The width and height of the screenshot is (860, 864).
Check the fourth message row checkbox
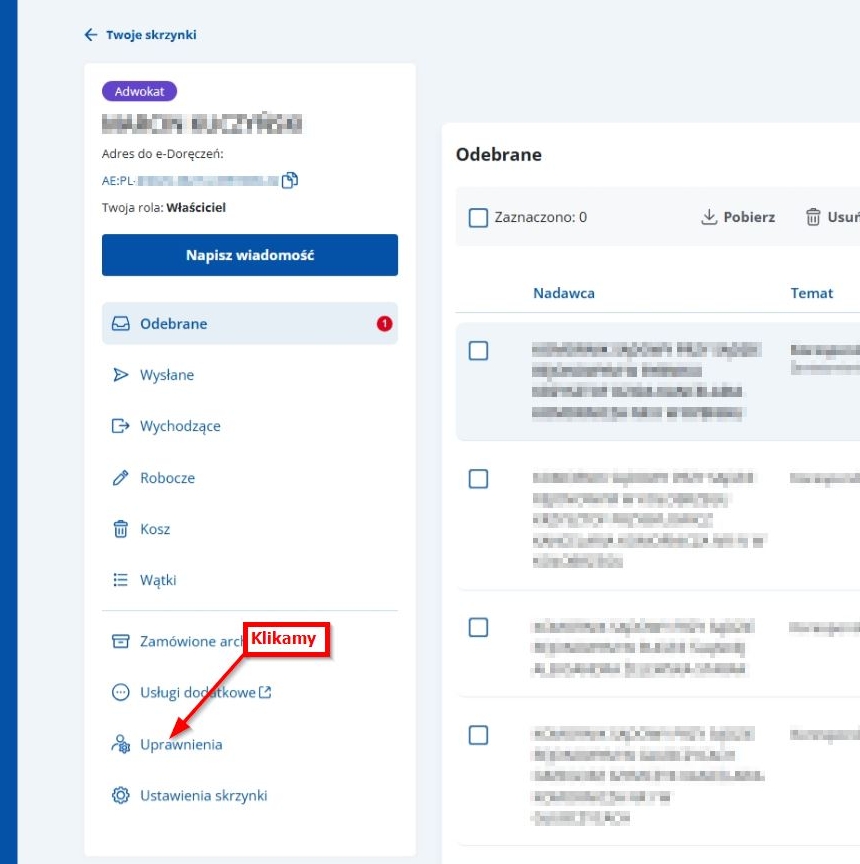478,735
